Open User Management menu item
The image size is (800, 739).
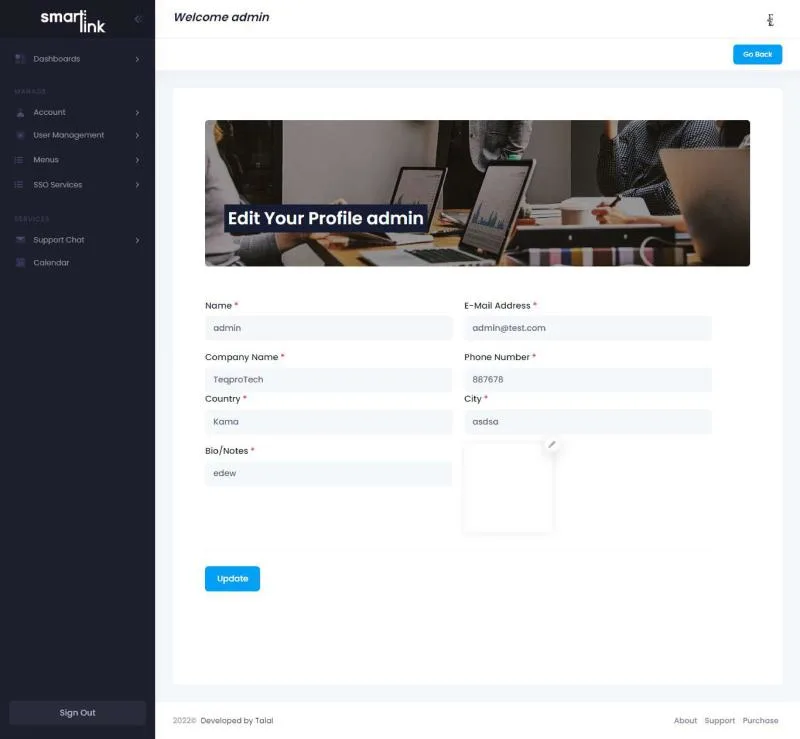[x=77, y=135]
